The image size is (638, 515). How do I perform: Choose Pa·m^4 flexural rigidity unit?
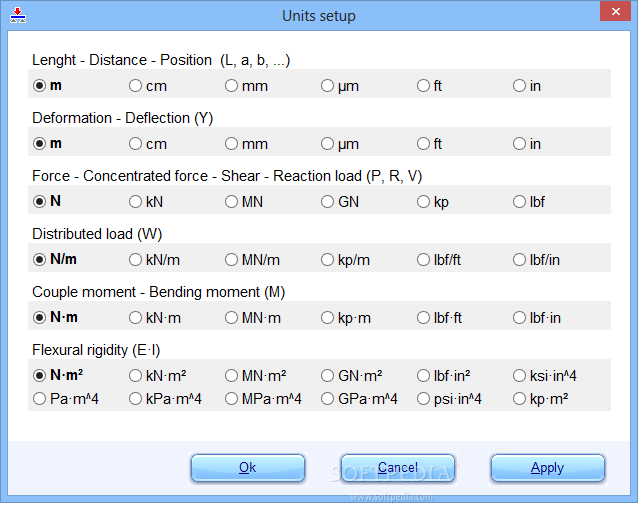(x=66, y=399)
